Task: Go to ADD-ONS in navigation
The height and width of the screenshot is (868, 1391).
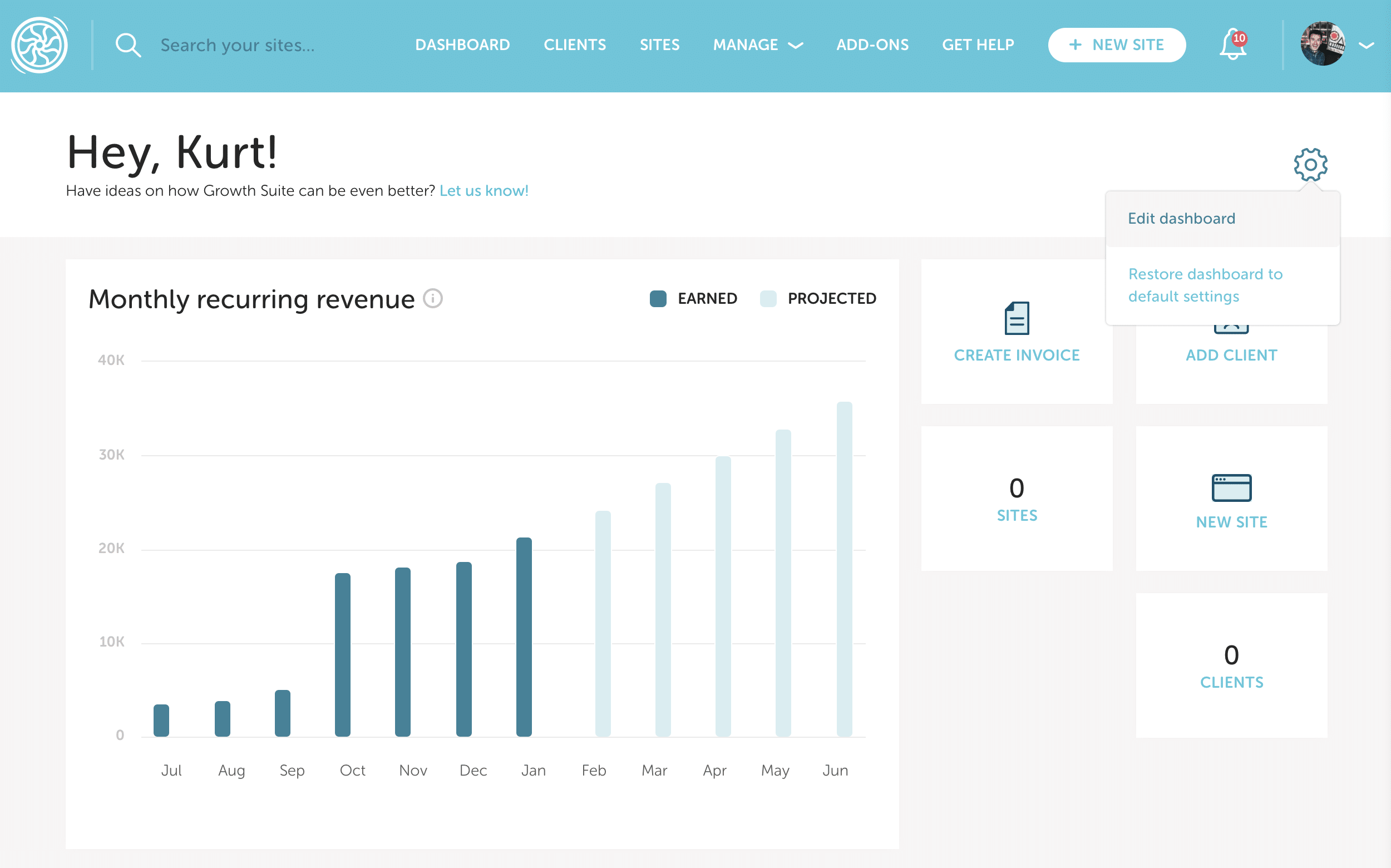Action: 872,45
